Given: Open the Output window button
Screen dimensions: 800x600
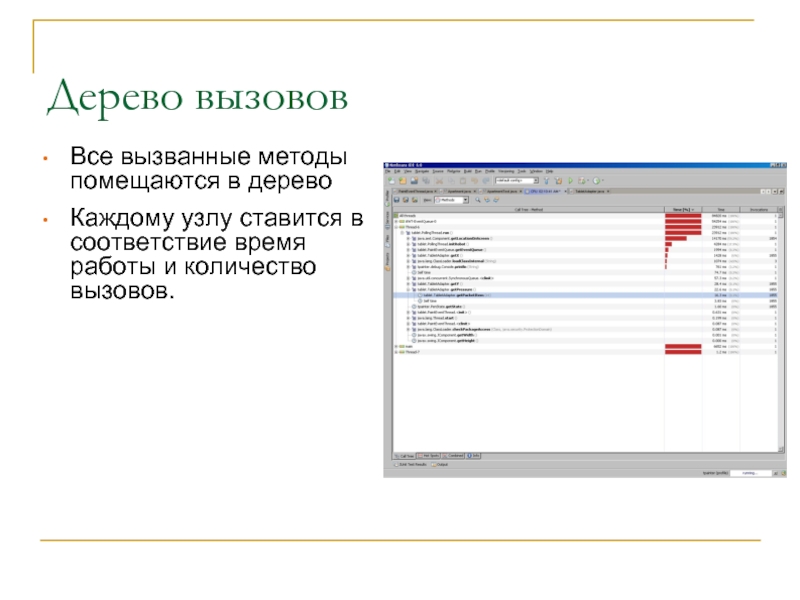Looking at the screenshot, I should click(x=440, y=465).
